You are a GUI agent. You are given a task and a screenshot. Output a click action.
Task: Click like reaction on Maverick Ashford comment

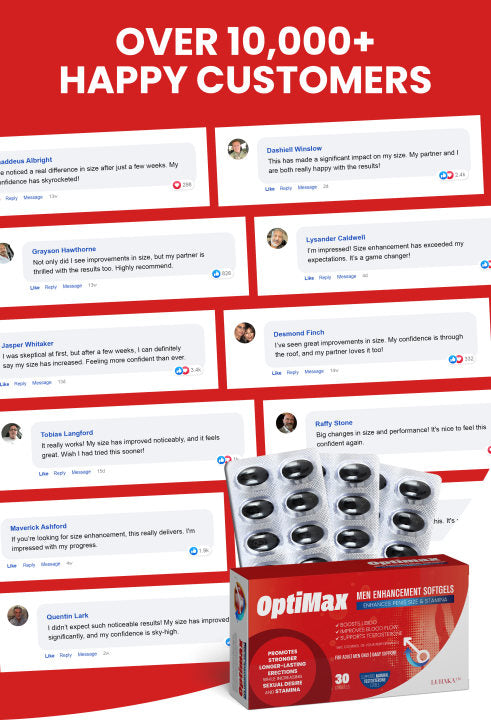[193, 551]
